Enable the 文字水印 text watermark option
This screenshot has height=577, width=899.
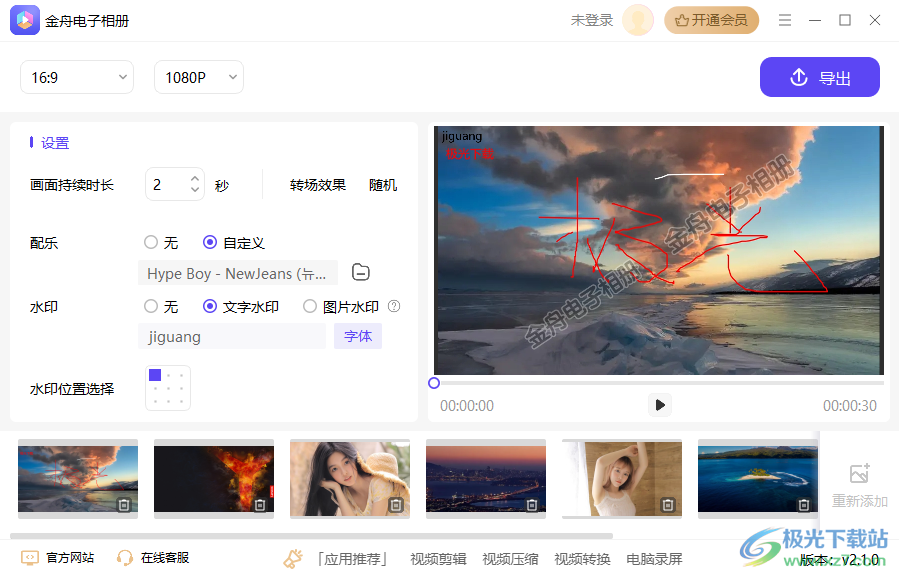(208, 306)
